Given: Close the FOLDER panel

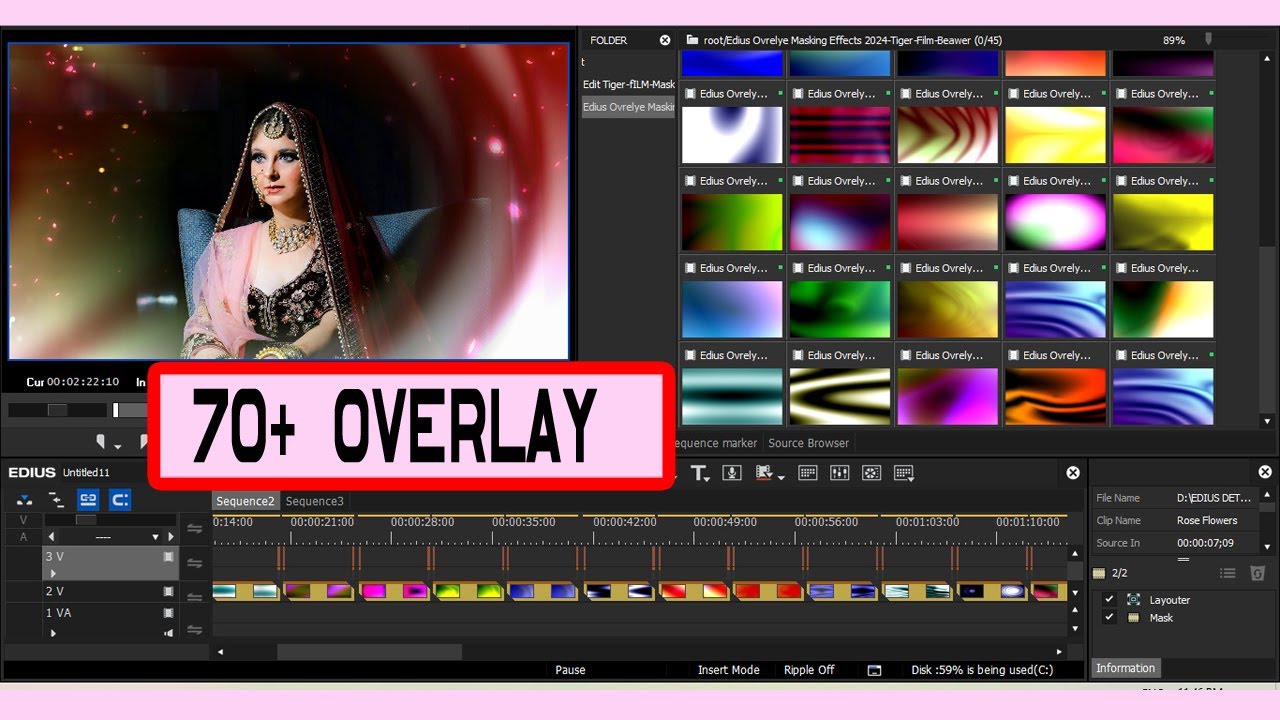Looking at the screenshot, I should coord(665,40).
